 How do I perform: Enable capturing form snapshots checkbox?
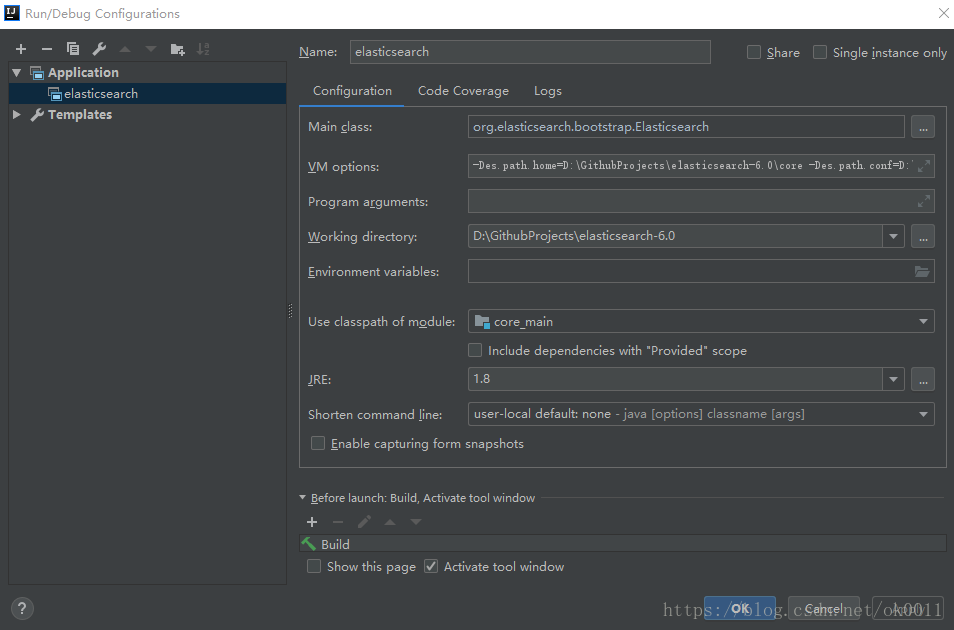click(318, 443)
